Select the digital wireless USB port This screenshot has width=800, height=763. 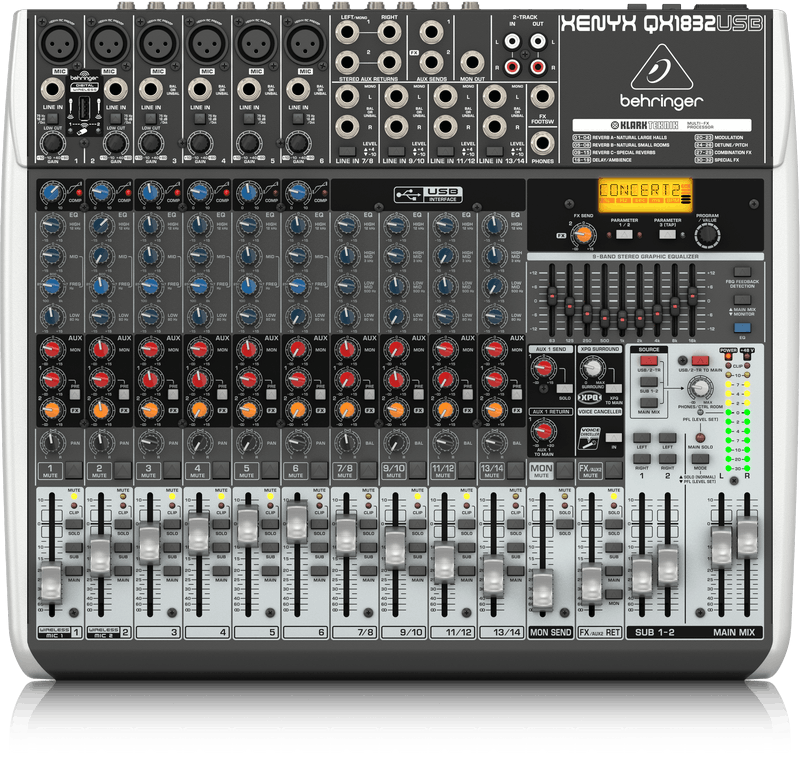85,109
